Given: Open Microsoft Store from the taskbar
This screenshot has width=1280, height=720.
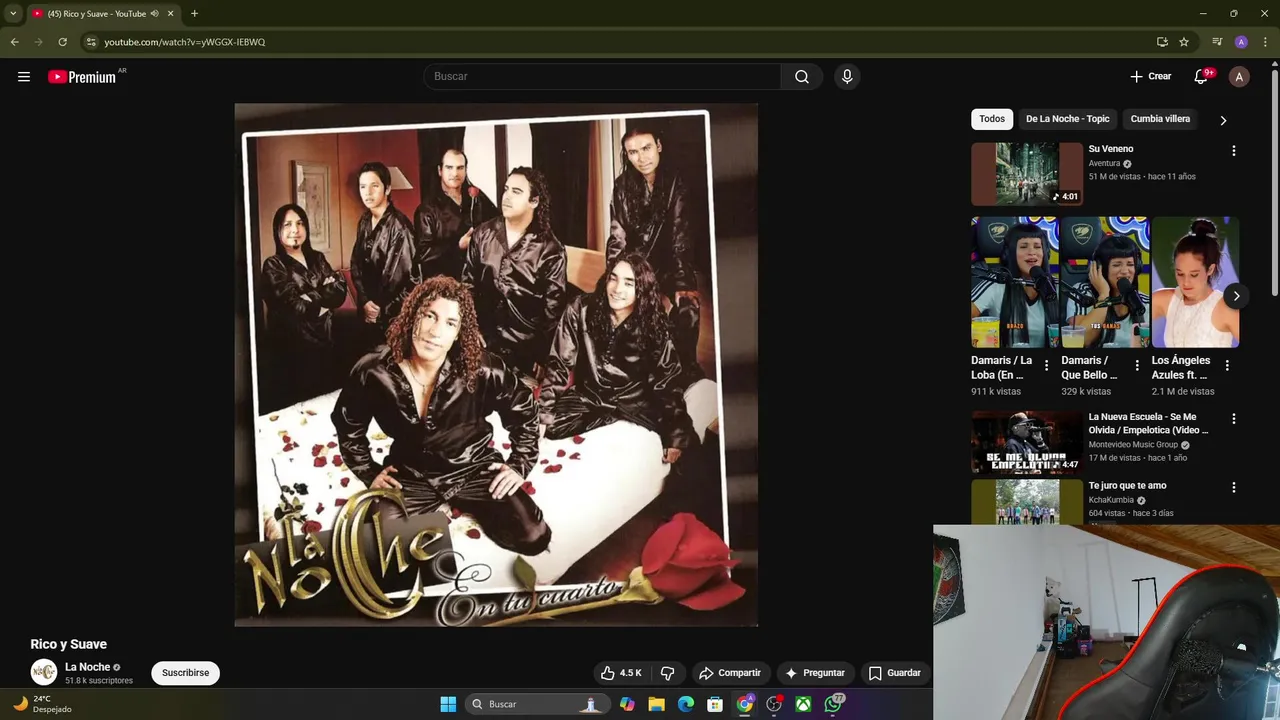Looking at the screenshot, I should (x=715, y=704).
